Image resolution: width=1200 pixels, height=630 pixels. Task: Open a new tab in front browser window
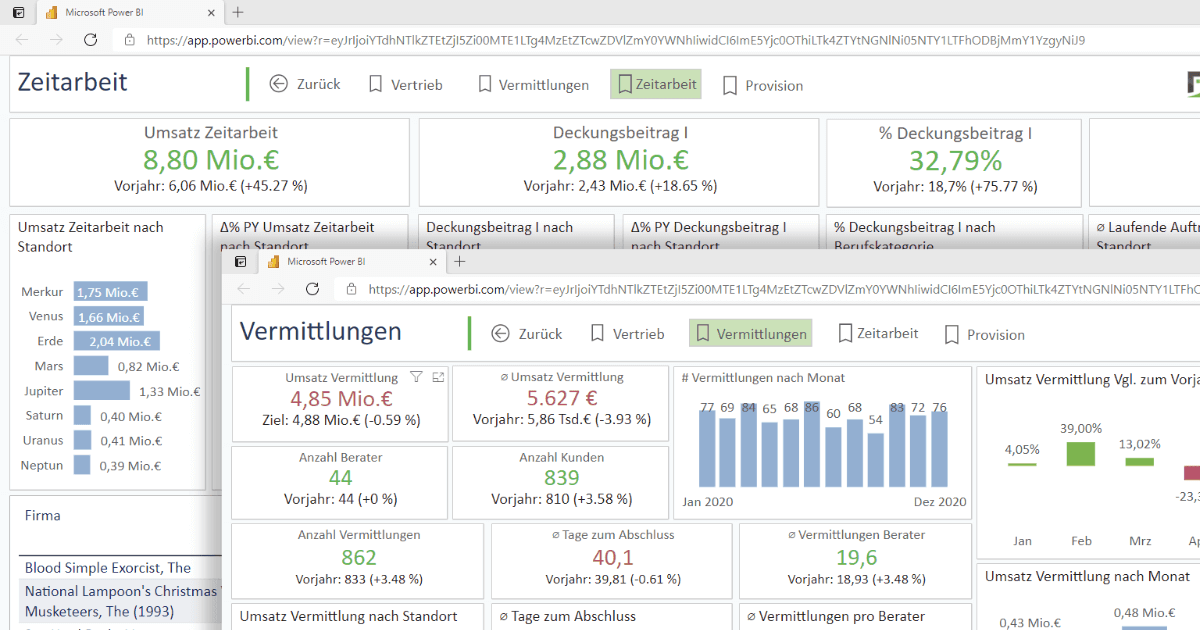click(x=460, y=262)
